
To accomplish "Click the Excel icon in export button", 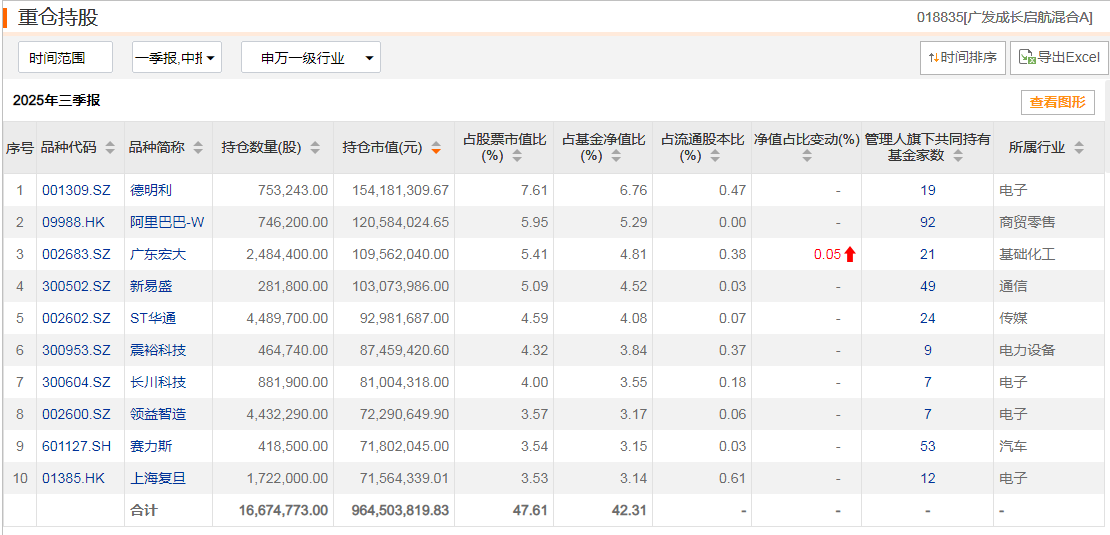I will [1027, 57].
